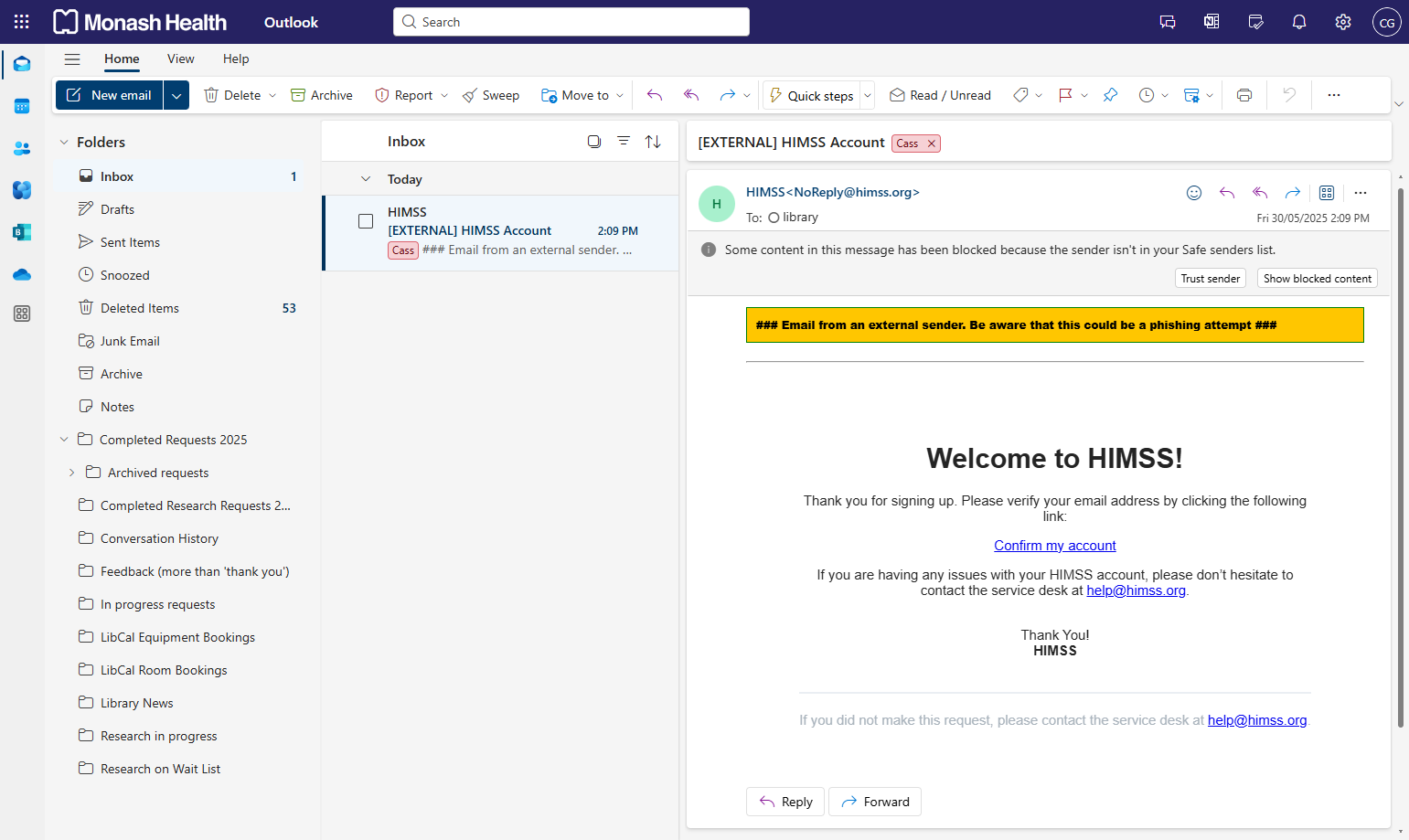Viewport: 1409px width, 840px height.
Task: Open more actions ellipsis in message header
Action: pyautogui.click(x=1361, y=193)
